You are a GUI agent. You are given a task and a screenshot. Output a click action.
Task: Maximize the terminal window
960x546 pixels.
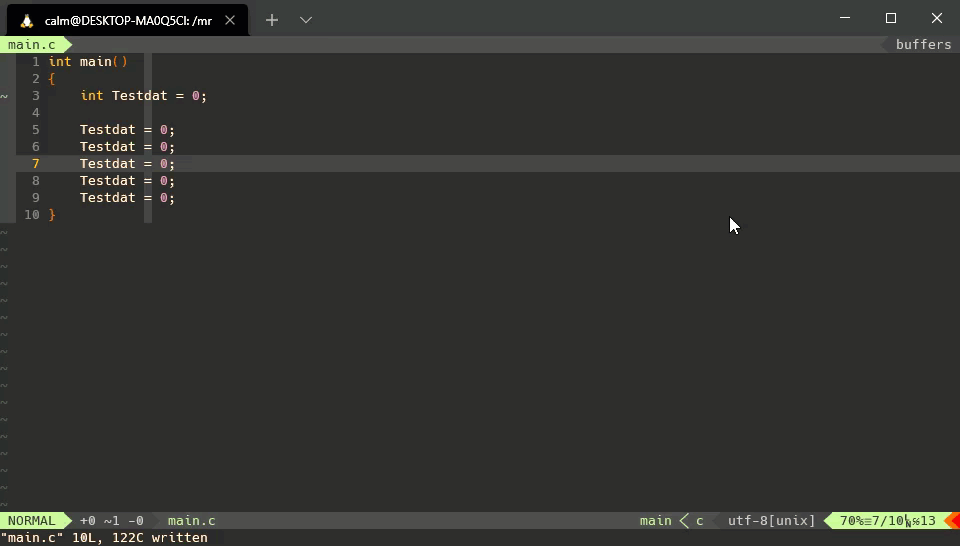tap(891, 18)
